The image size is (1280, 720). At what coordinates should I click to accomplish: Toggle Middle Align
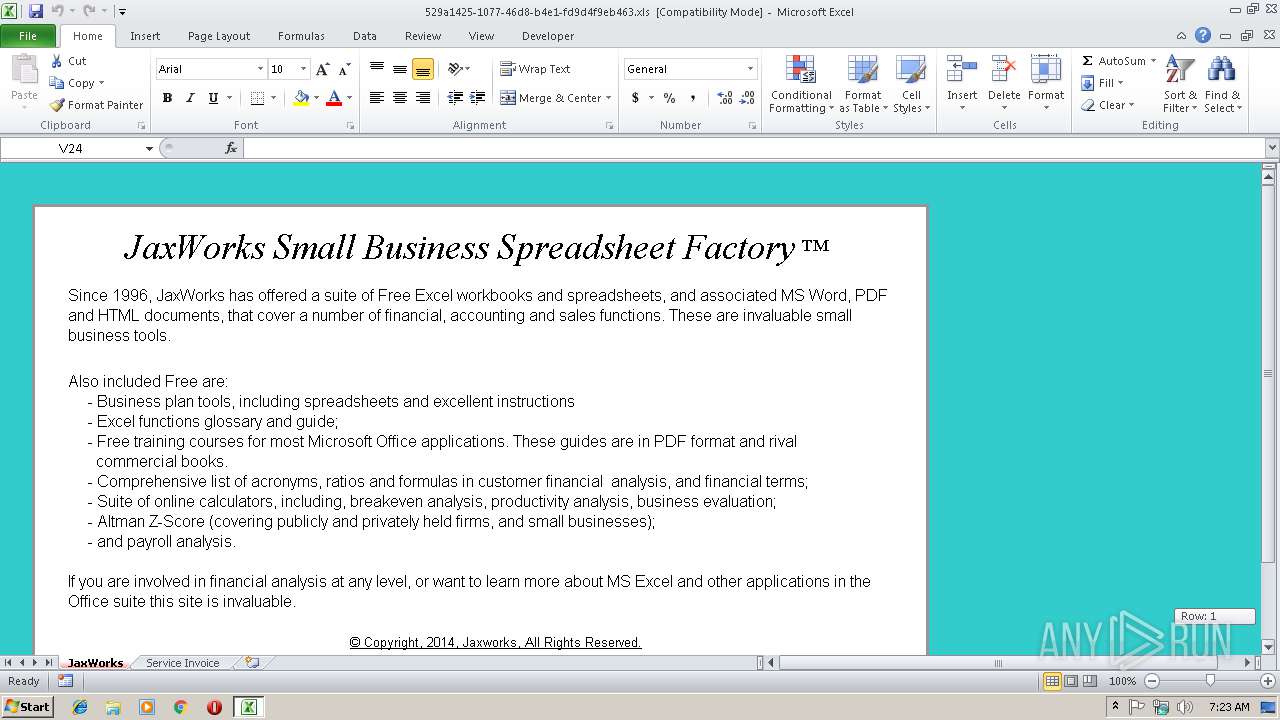[399, 69]
